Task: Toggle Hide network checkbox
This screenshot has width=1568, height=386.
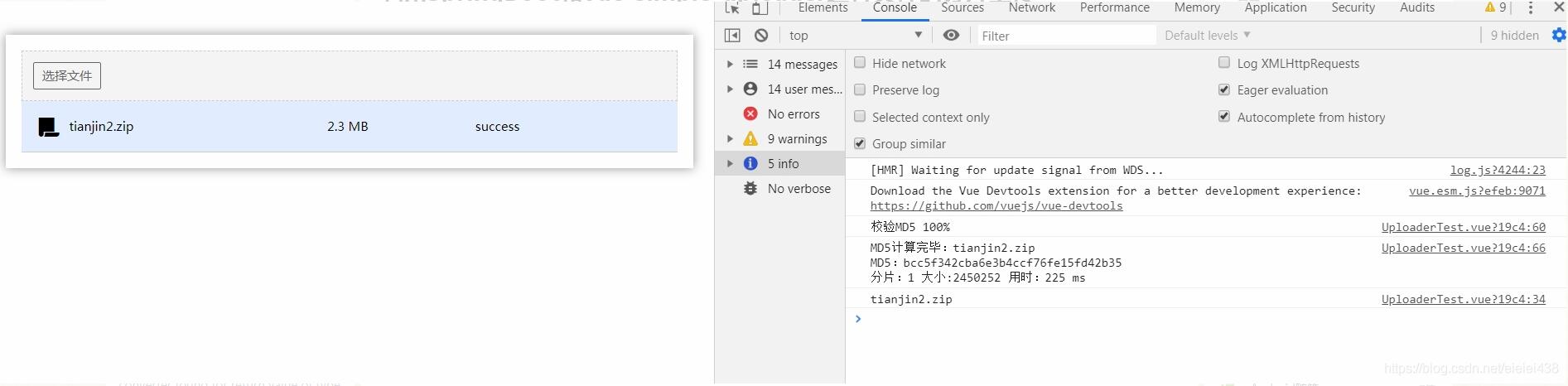Action: click(860, 63)
